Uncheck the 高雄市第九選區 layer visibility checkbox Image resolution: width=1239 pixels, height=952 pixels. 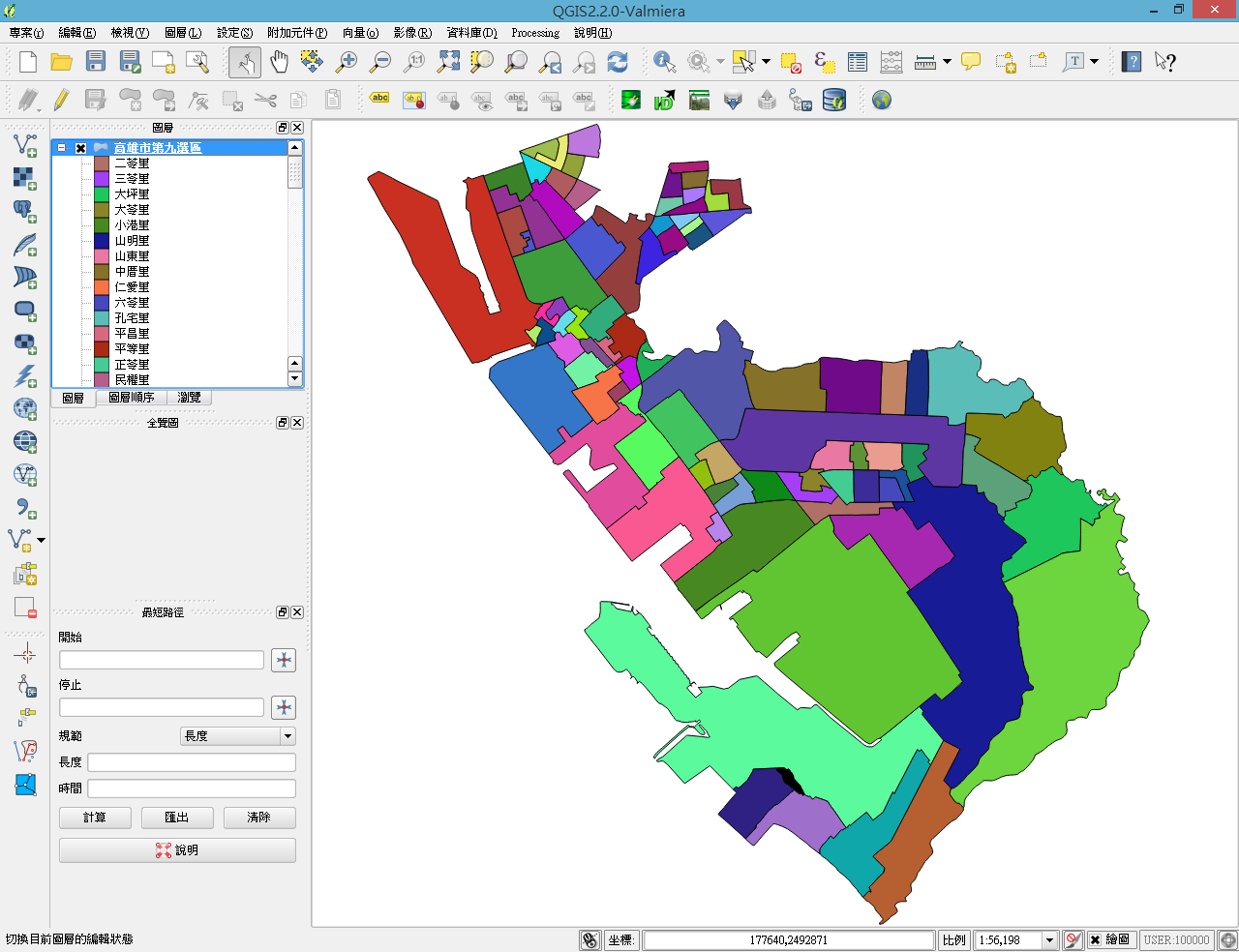click(81, 148)
